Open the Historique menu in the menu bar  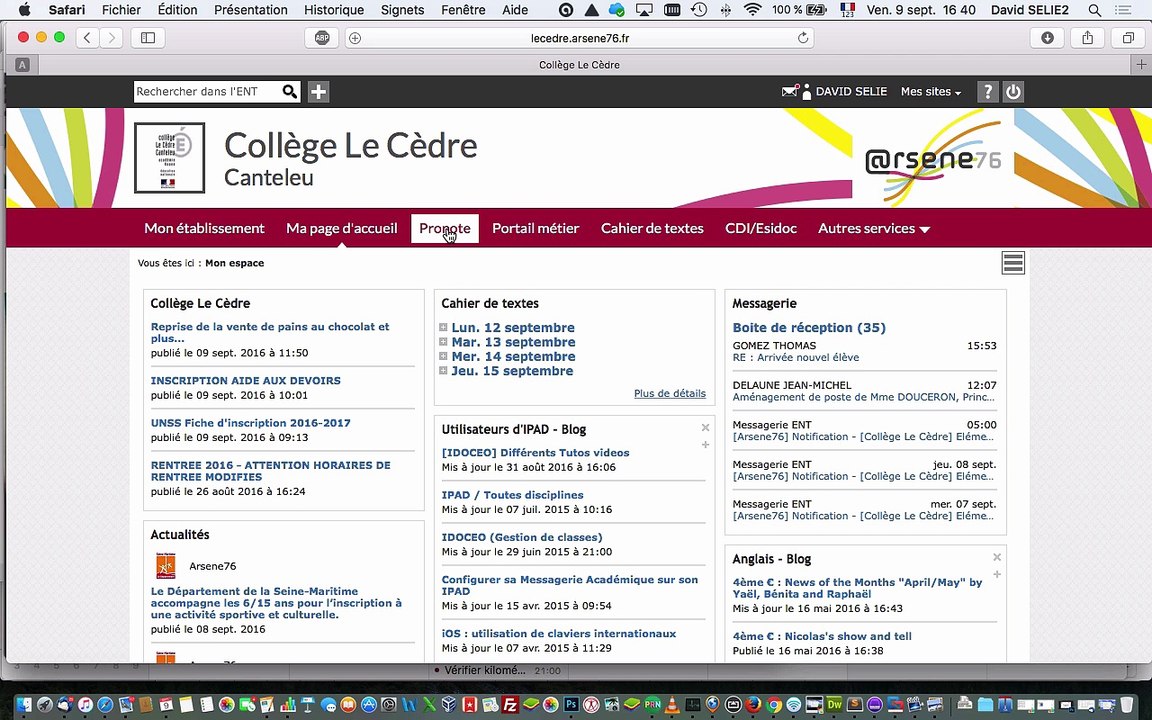[334, 10]
